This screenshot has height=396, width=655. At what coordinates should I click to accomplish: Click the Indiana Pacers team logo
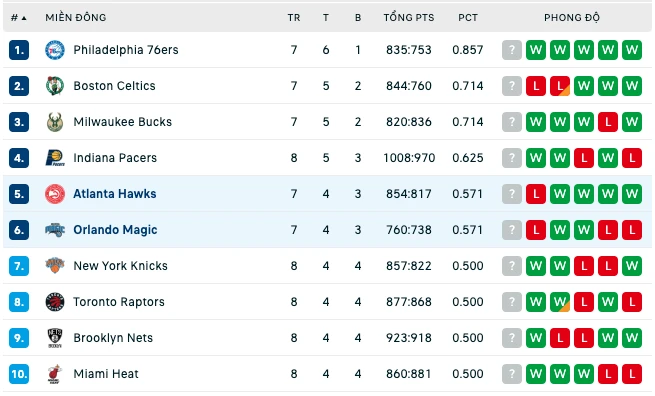point(55,158)
